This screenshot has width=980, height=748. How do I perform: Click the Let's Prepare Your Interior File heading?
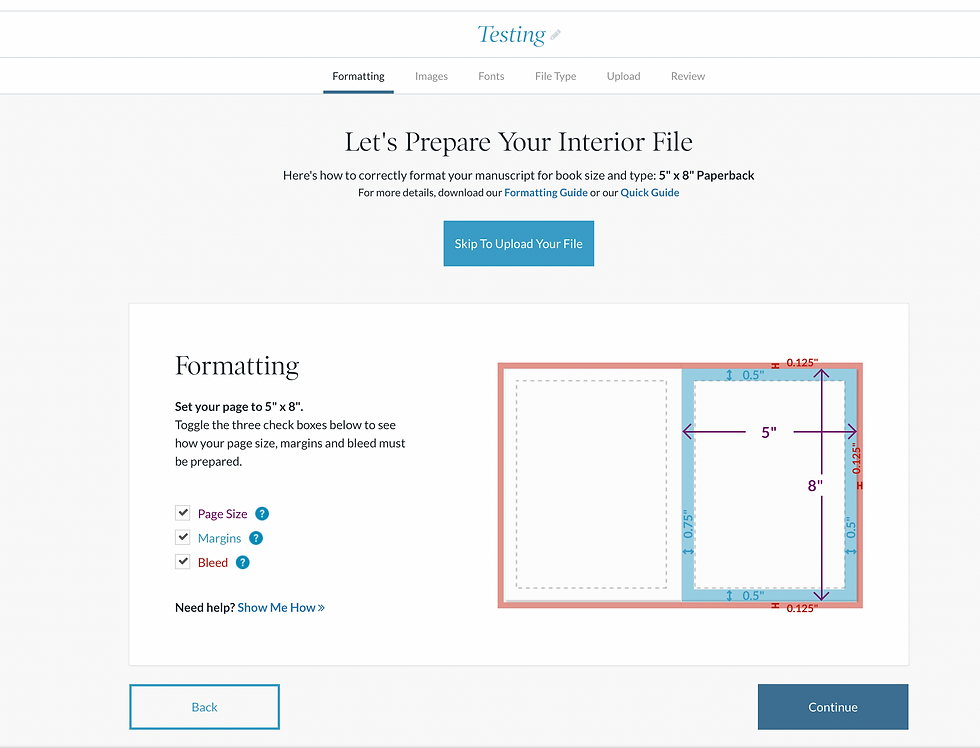519,142
